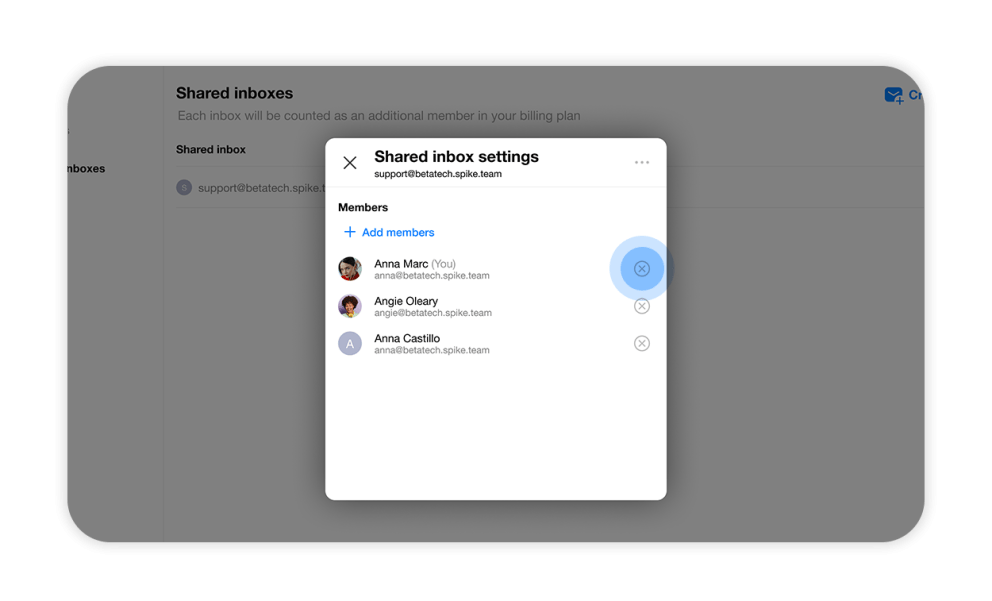The width and height of the screenshot is (992, 601).
Task: Remove Anna Castillo from the members list
Action: [641, 343]
